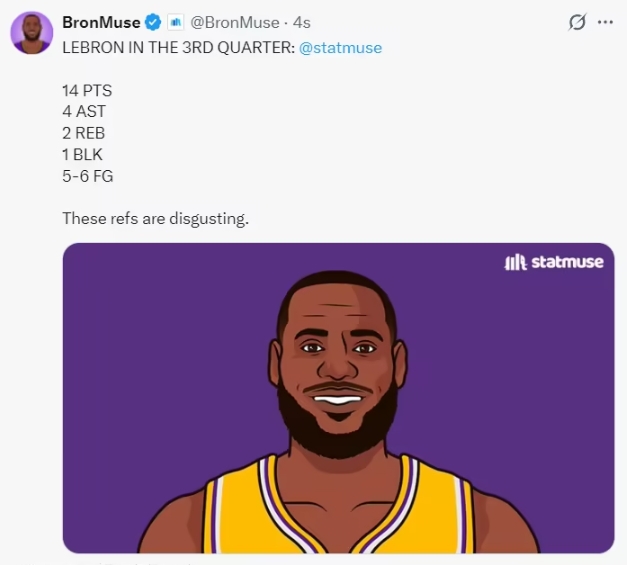This screenshot has height=565, width=627.
Task: Click the '1 BLK' stat line
Action: coord(82,155)
